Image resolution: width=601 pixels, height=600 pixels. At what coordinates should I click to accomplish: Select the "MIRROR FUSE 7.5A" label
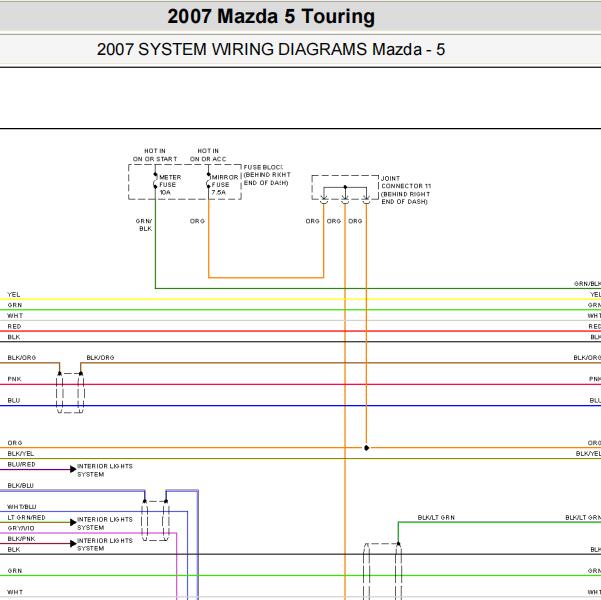pyautogui.click(x=225, y=185)
